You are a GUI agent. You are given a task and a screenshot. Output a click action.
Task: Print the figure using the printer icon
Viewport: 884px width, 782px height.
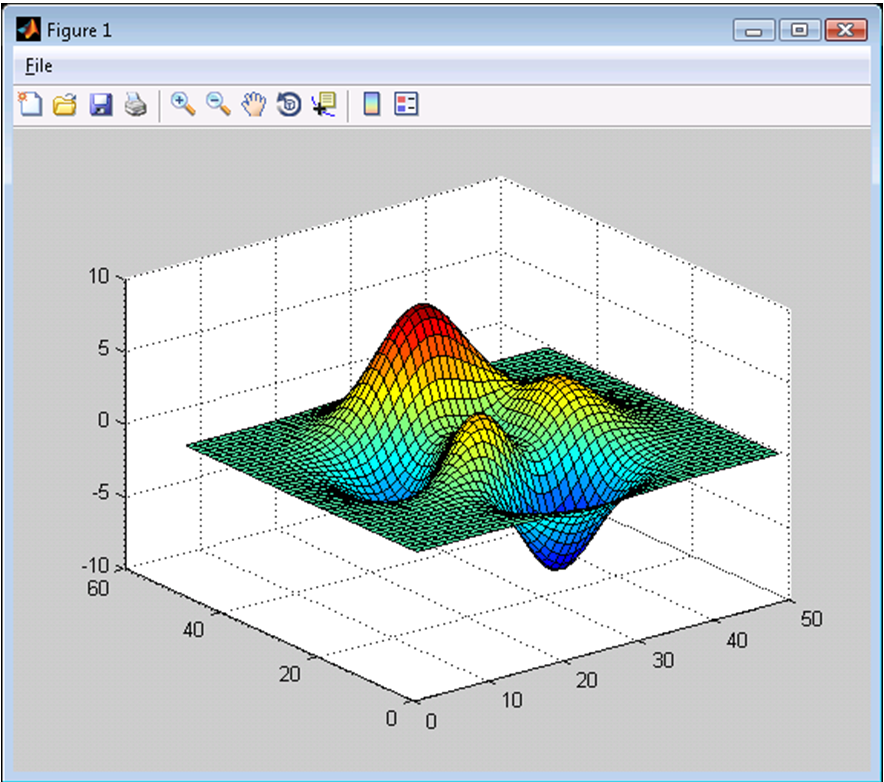[x=135, y=105]
